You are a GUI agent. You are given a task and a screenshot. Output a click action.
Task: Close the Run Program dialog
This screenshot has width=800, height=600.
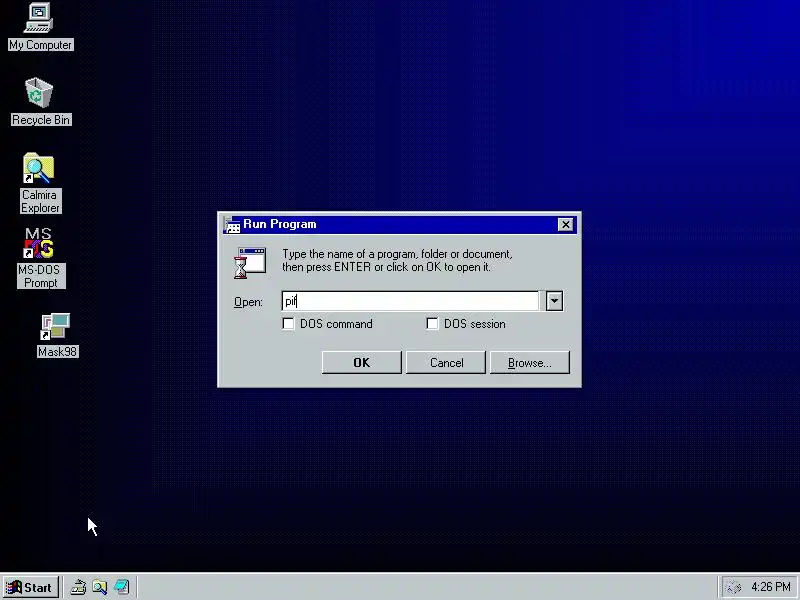coord(565,224)
